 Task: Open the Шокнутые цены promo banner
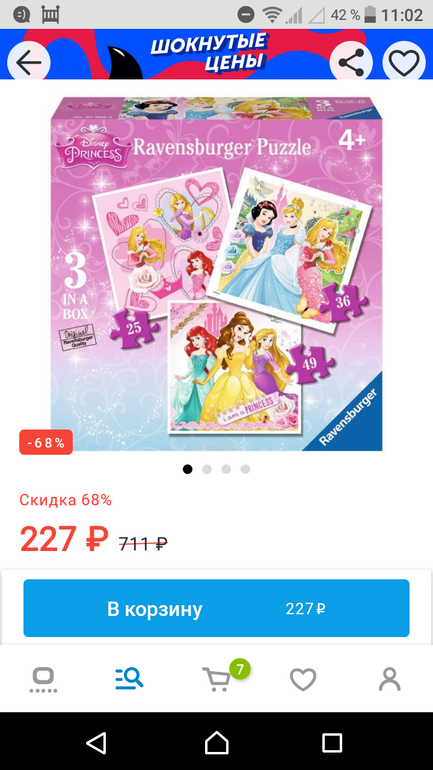click(x=206, y=54)
